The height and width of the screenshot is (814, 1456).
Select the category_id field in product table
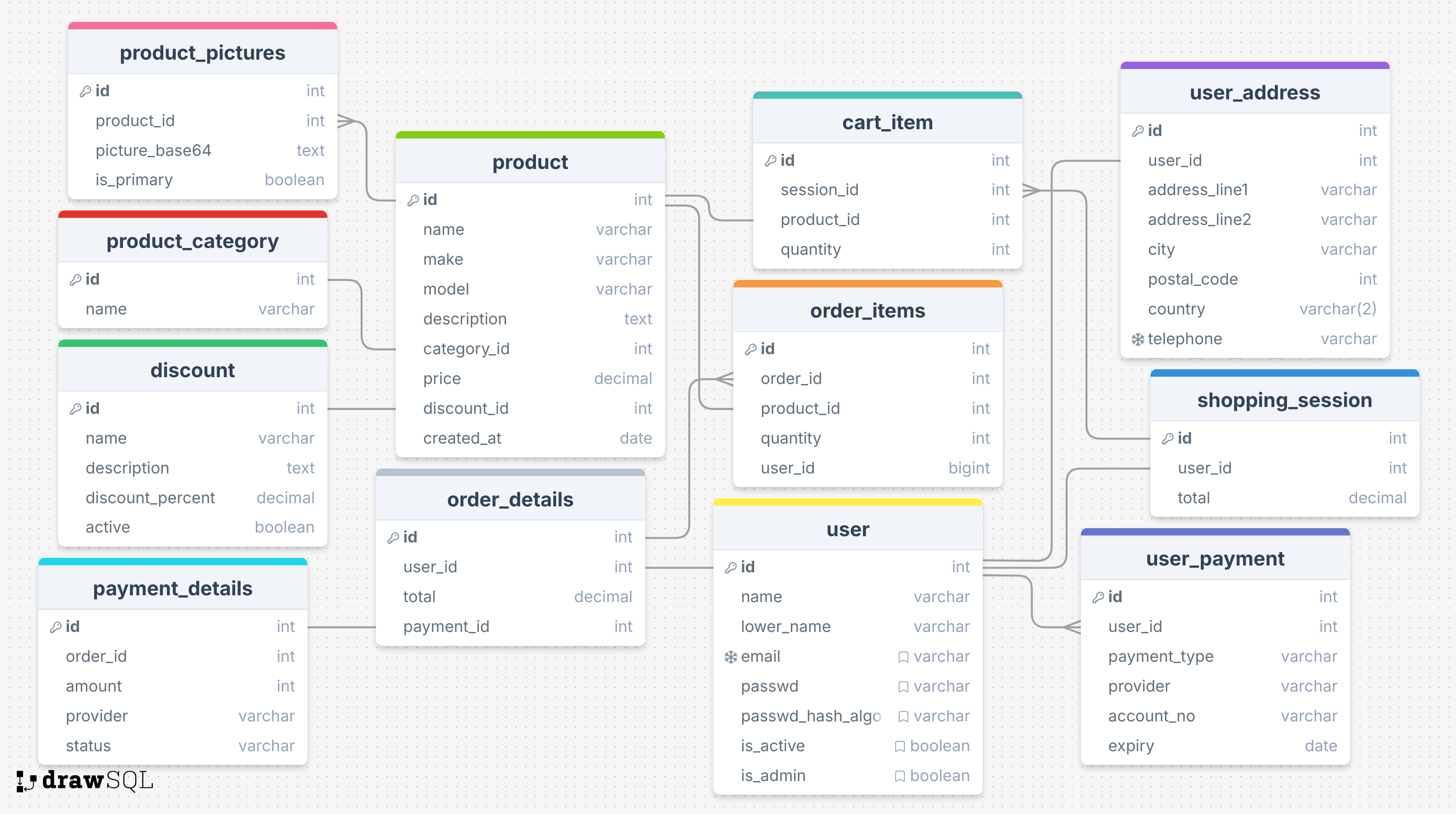tap(530, 348)
